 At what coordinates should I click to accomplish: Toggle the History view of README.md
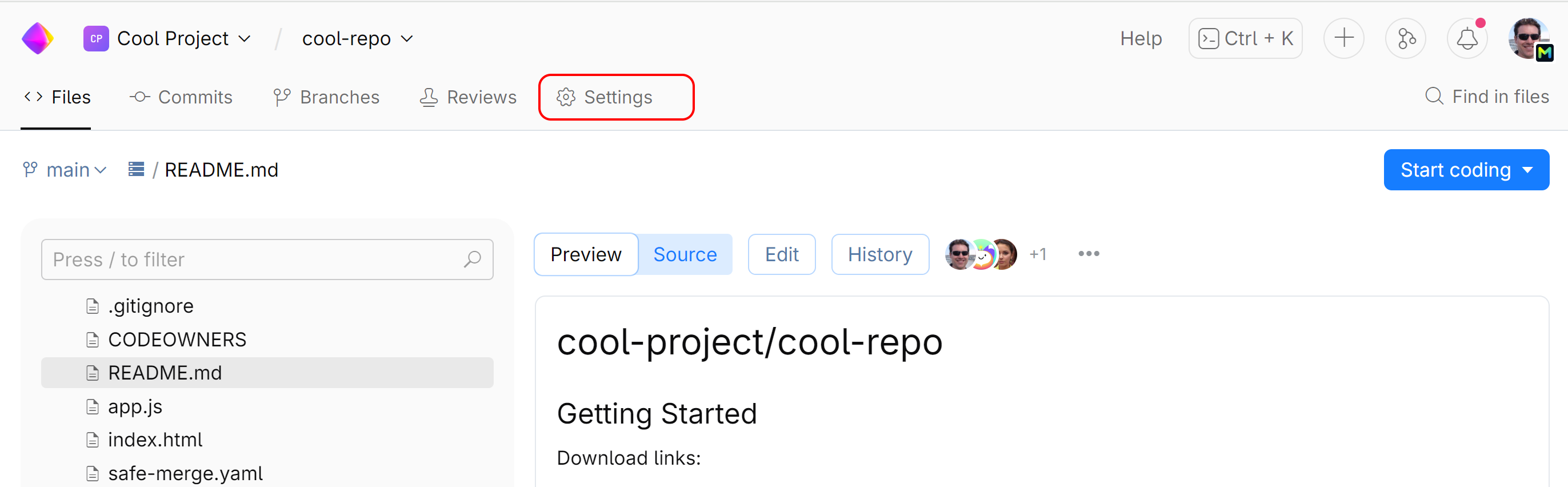[879, 254]
